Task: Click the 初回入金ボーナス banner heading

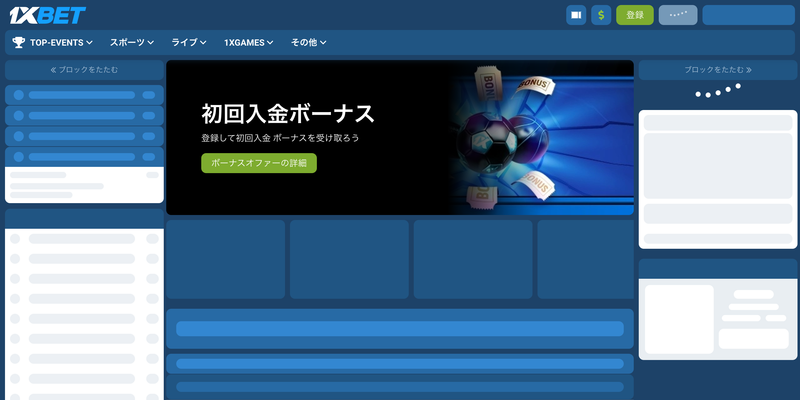Action: coord(288,114)
